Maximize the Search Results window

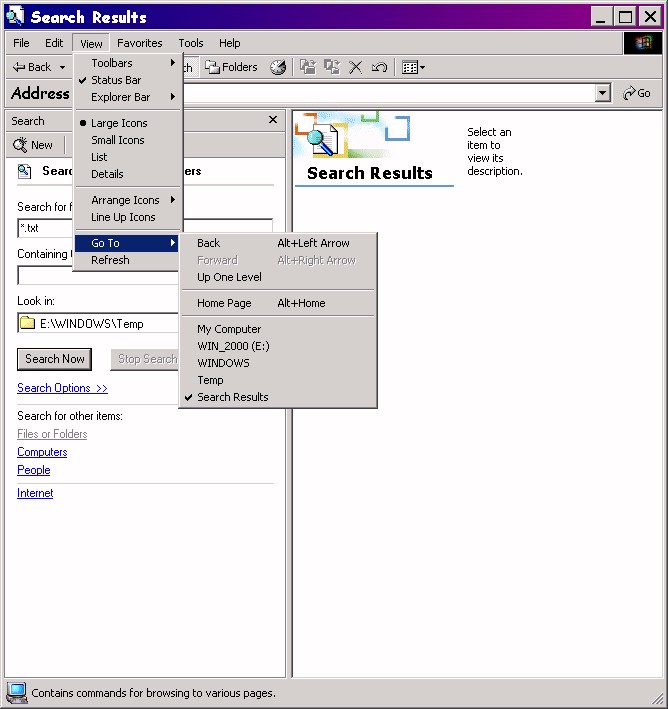coord(625,17)
